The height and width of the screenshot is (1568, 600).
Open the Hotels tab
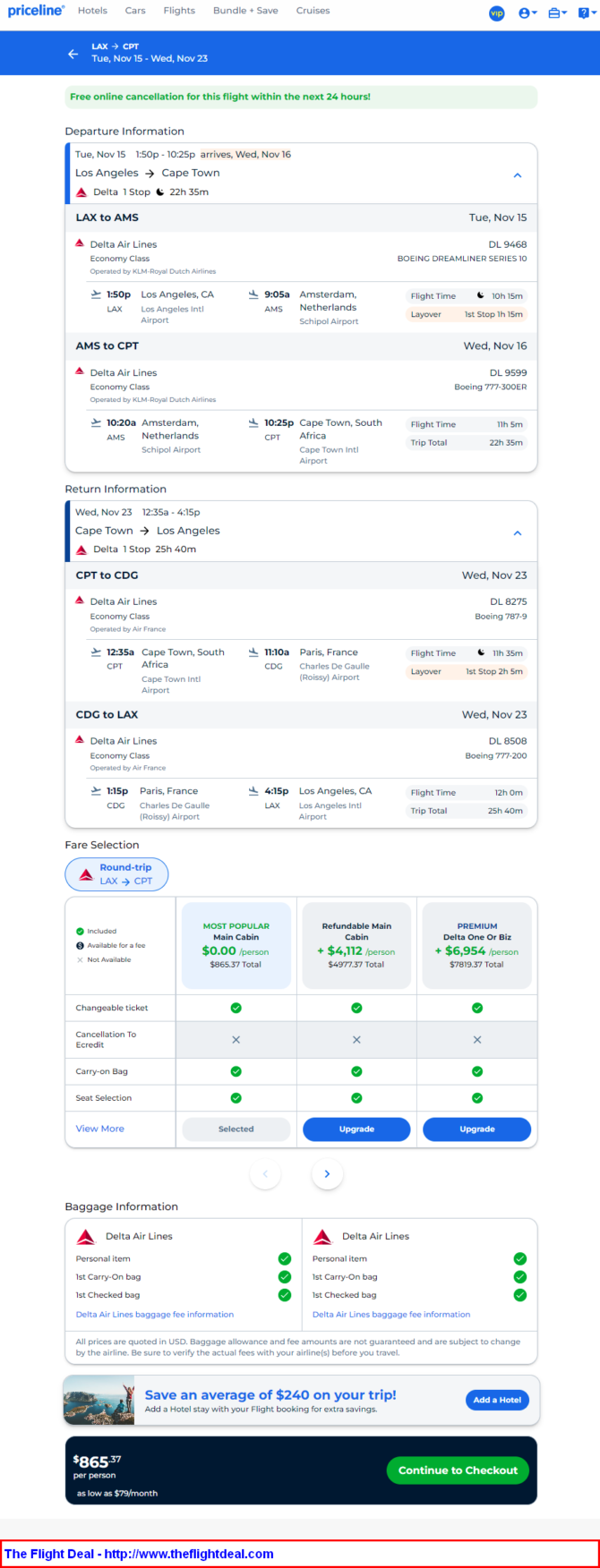click(x=92, y=11)
